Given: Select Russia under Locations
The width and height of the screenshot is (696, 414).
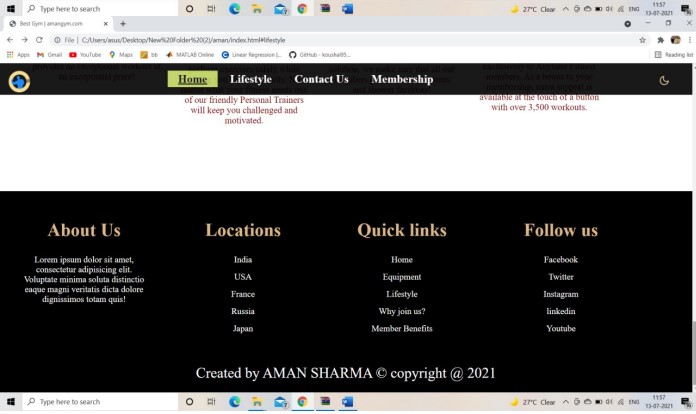Looking at the screenshot, I should pyautogui.click(x=243, y=311).
